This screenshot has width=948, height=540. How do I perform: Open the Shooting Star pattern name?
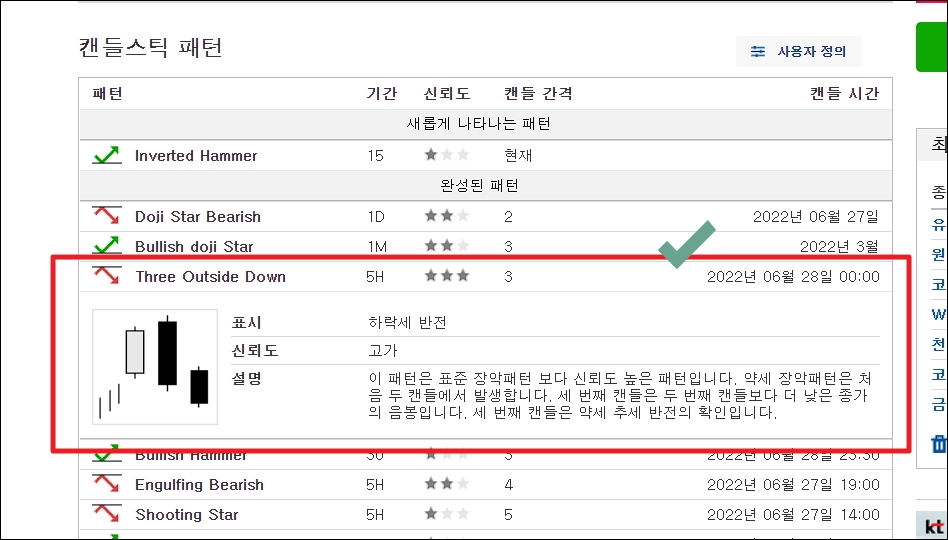point(187,515)
